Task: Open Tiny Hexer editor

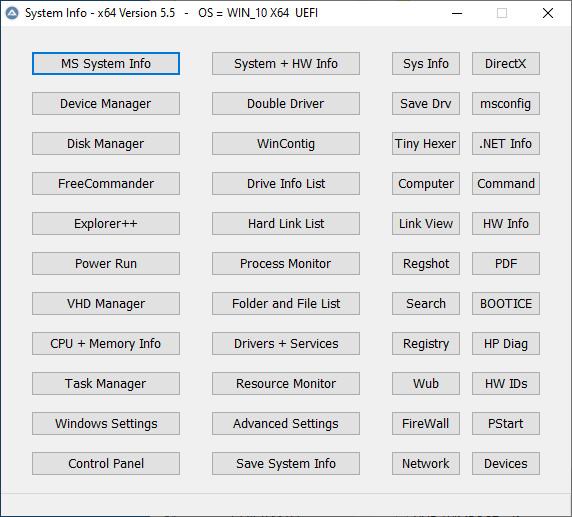Action: tap(426, 143)
